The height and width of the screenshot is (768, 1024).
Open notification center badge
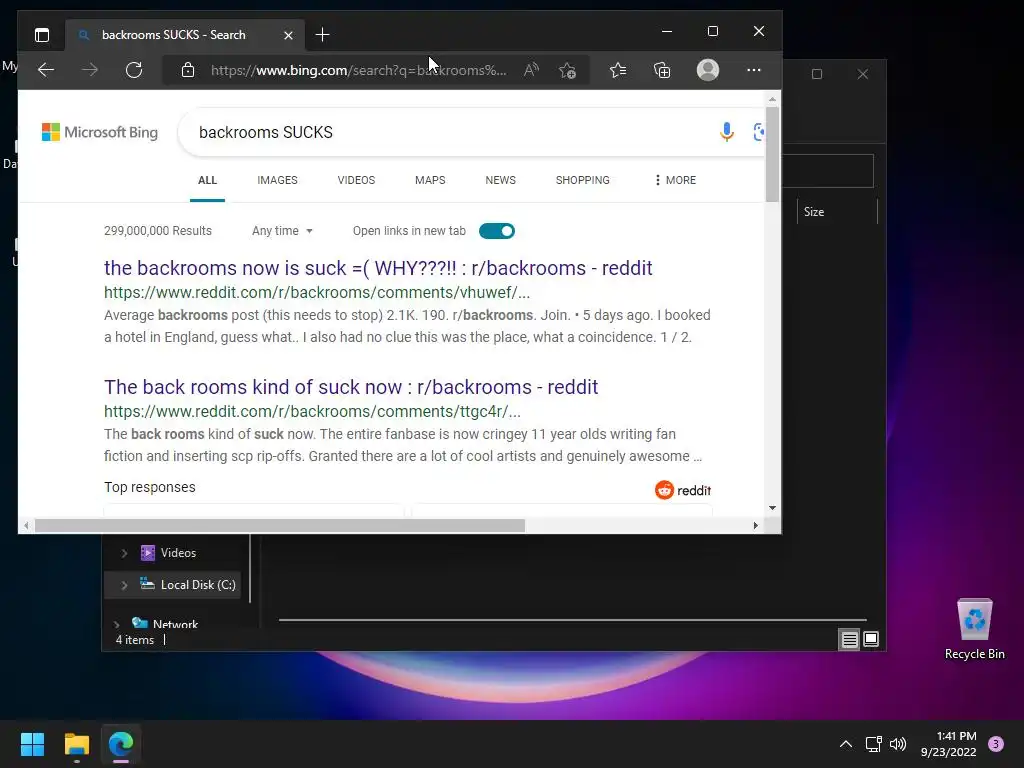(x=996, y=744)
